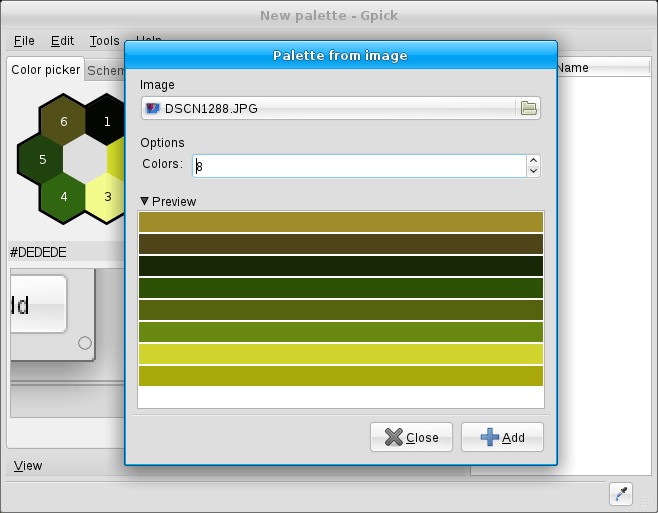Select hexagon swatch number 6
658x513 pixels.
click(x=63, y=120)
